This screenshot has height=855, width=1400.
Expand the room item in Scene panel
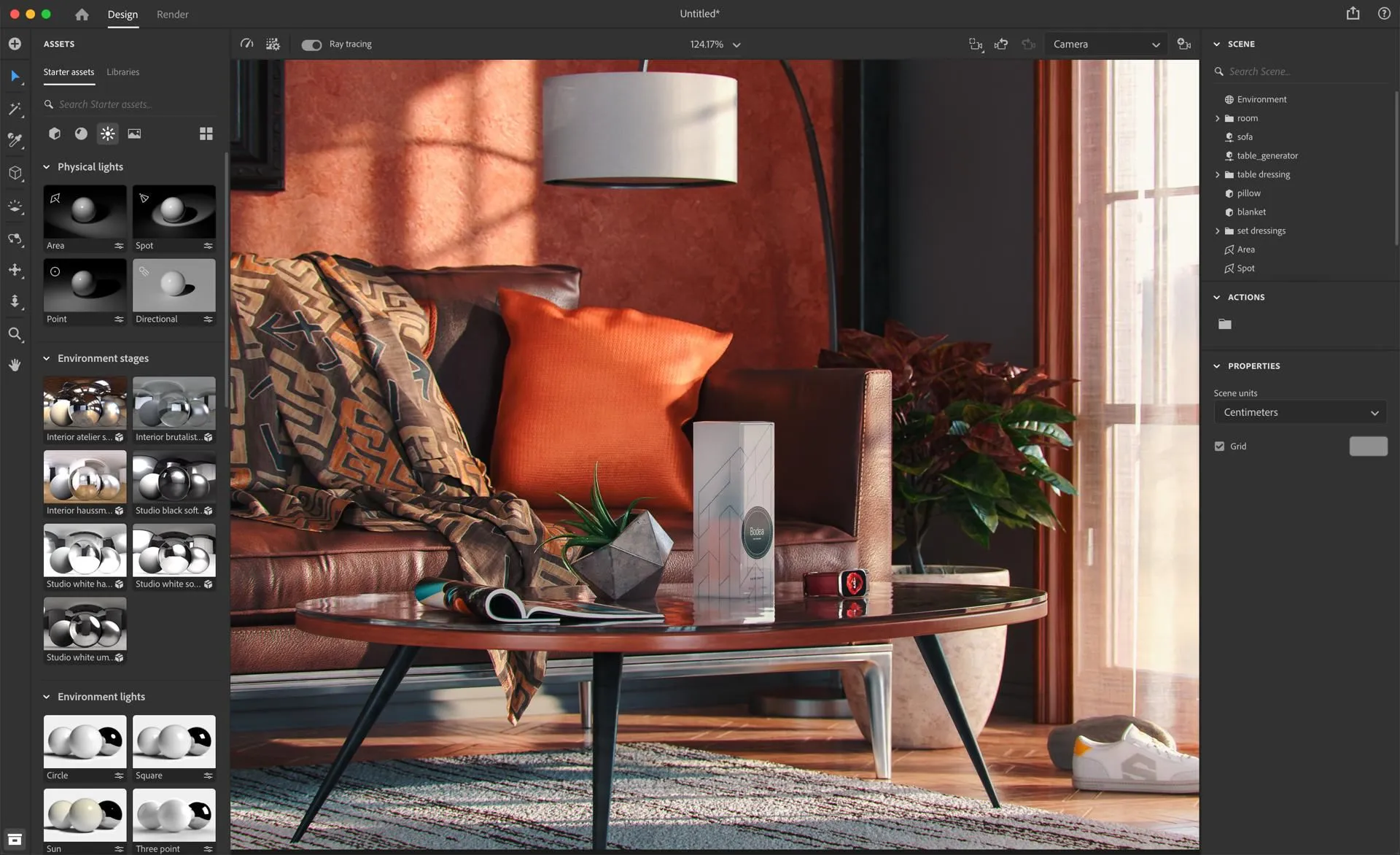click(1217, 117)
